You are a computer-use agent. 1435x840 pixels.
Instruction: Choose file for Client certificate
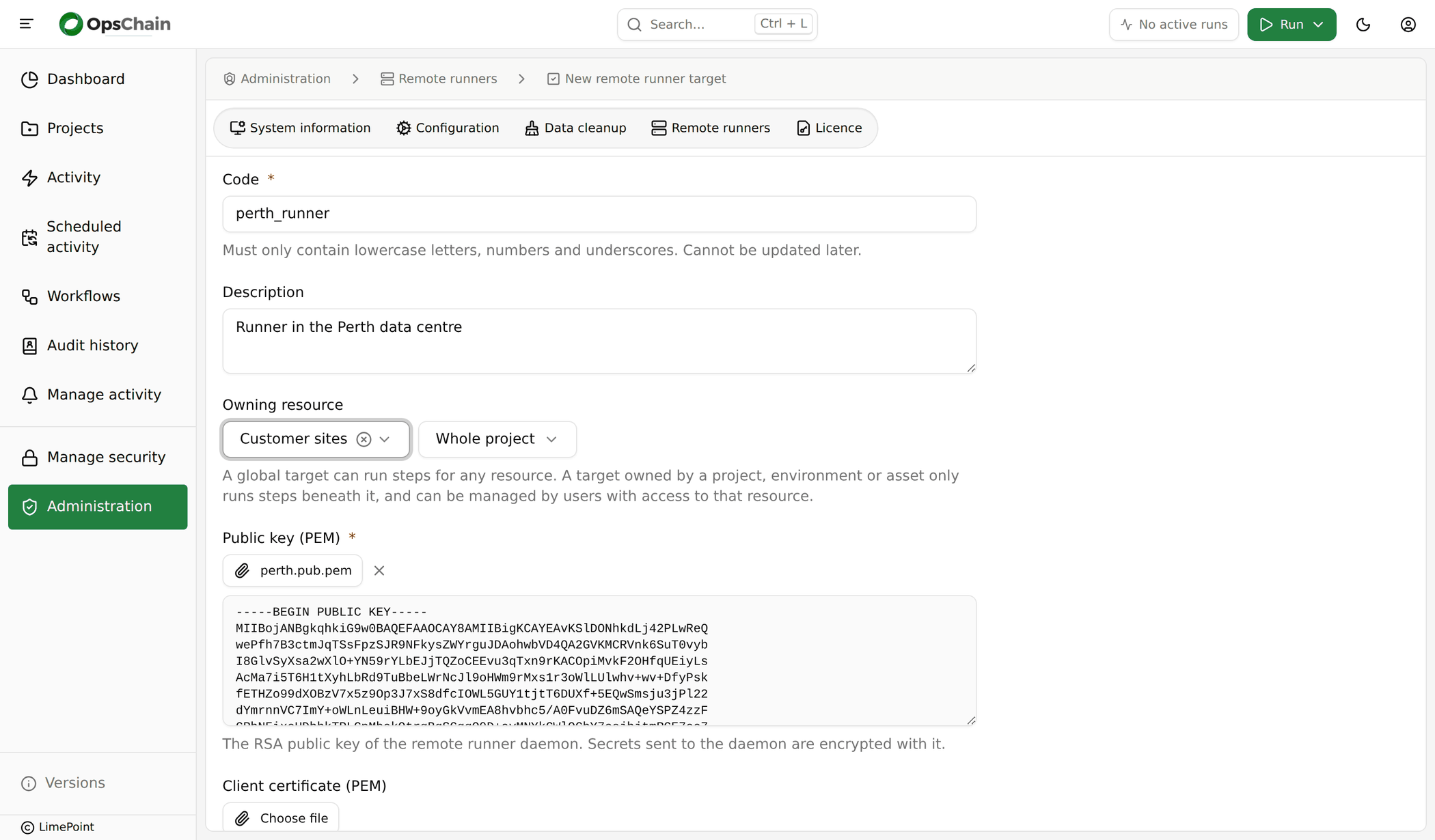[281, 818]
